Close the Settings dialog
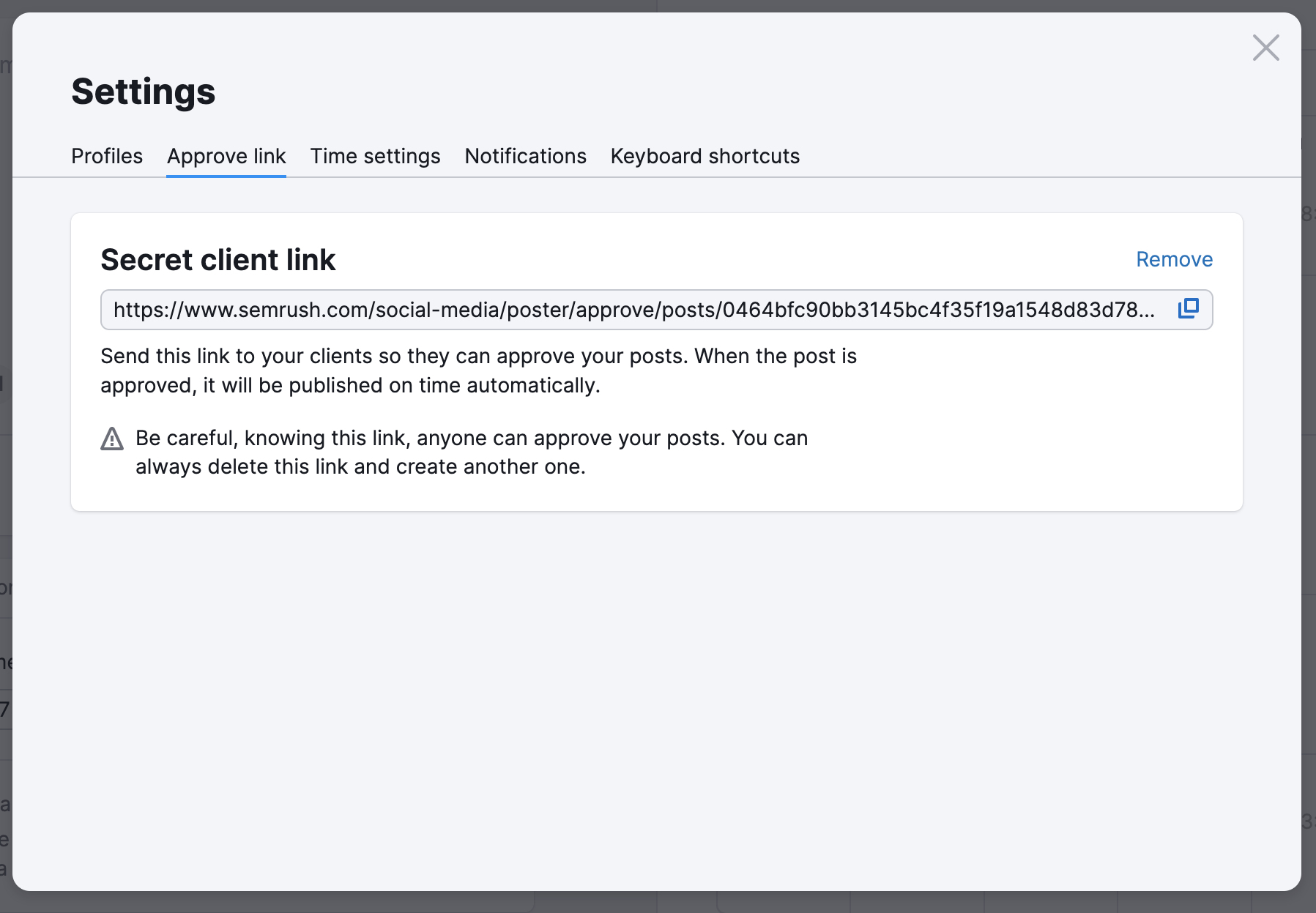 point(1266,47)
